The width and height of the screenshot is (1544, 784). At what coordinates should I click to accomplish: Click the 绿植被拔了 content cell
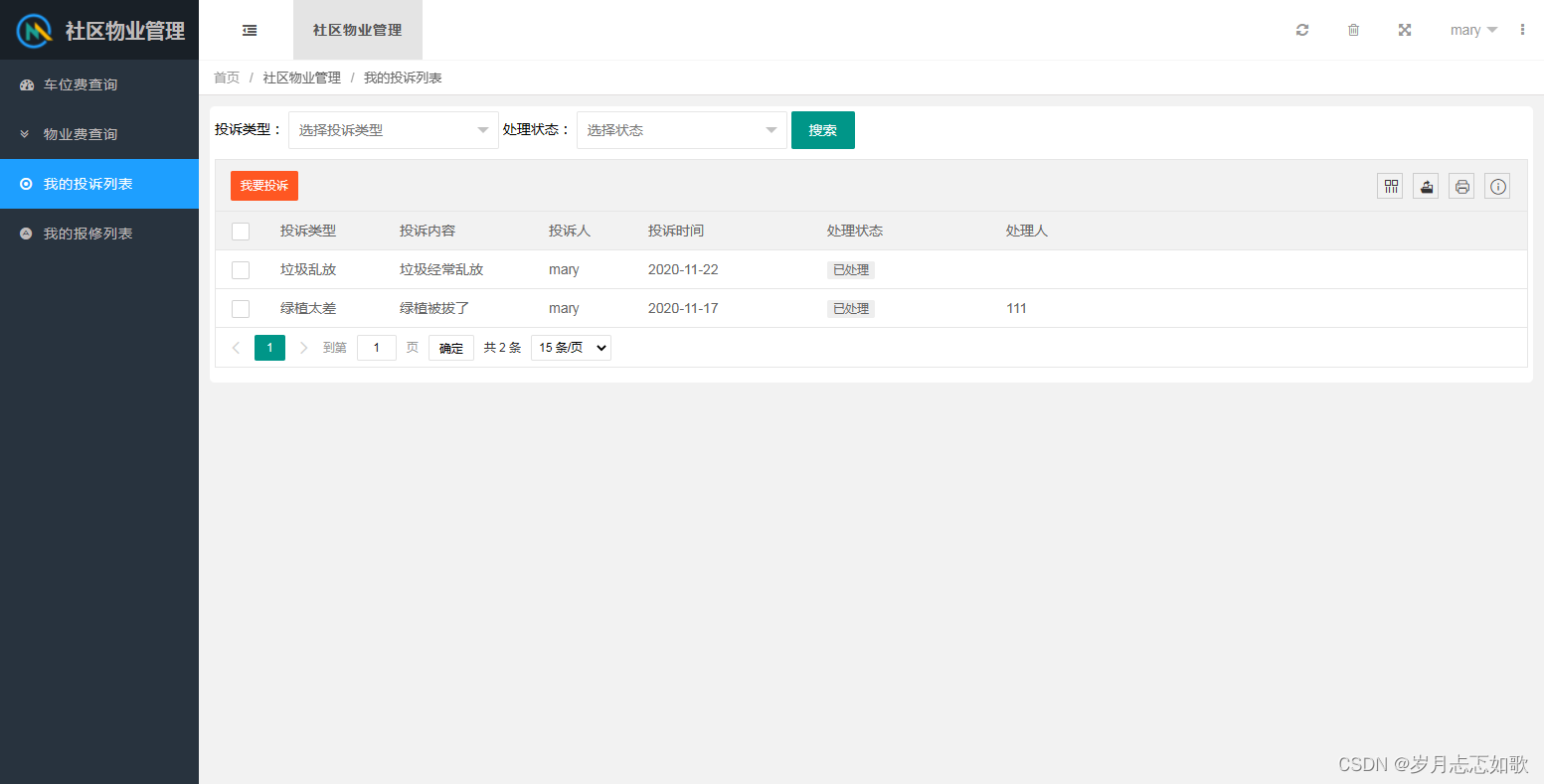point(434,308)
